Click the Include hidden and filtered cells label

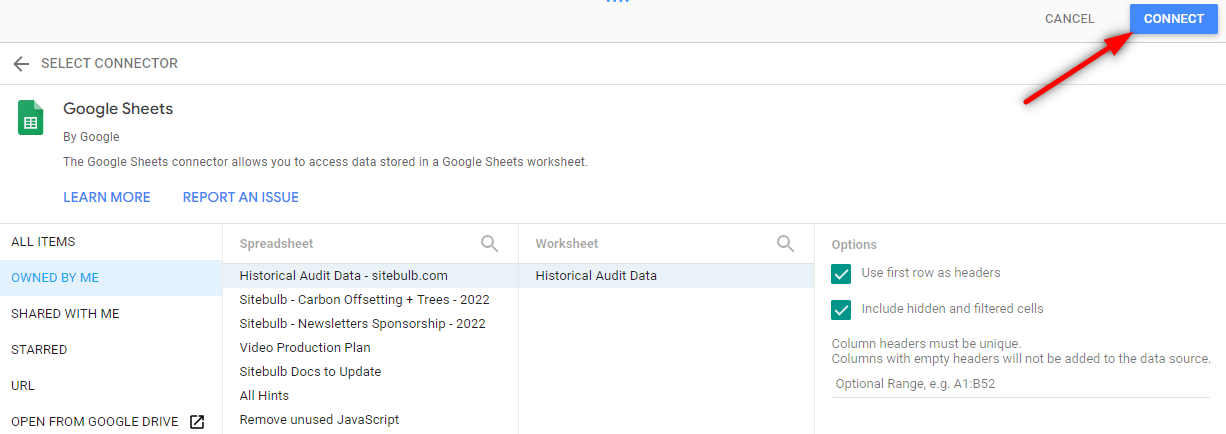[x=952, y=309]
